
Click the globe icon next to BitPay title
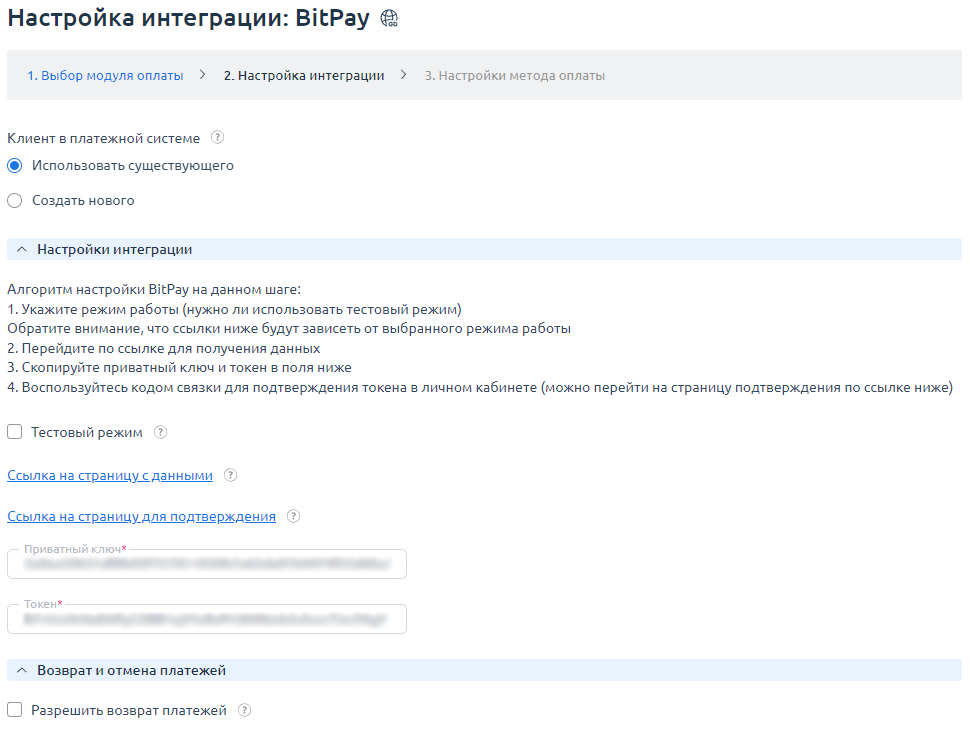pos(390,19)
